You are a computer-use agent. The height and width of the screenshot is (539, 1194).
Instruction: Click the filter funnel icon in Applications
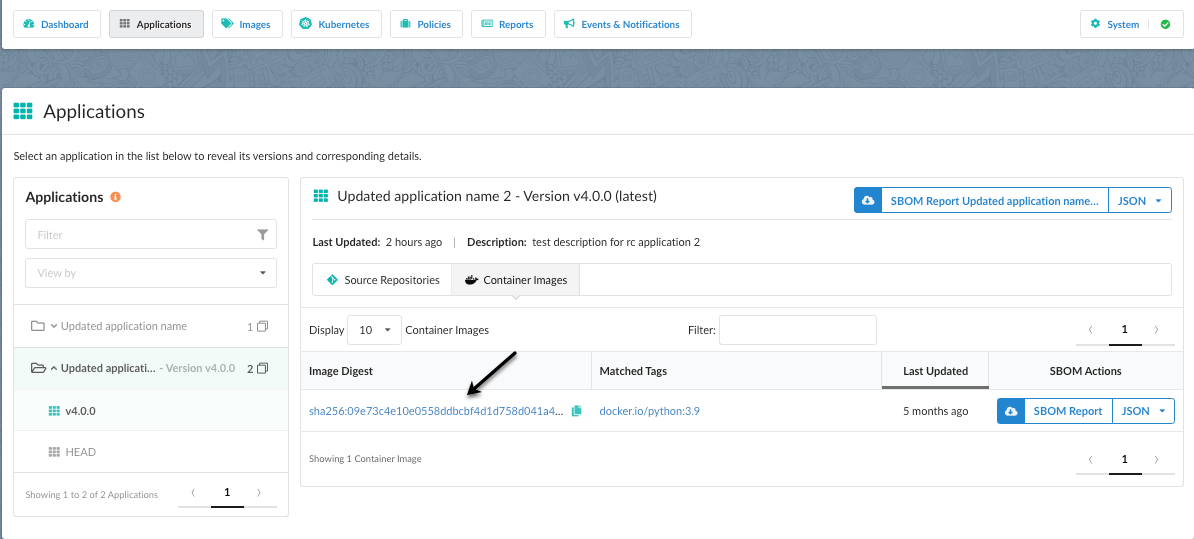tap(262, 235)
